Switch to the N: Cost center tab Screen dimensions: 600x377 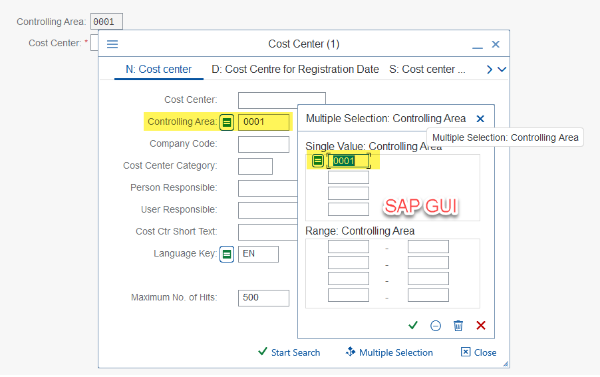tap(158, 69)
